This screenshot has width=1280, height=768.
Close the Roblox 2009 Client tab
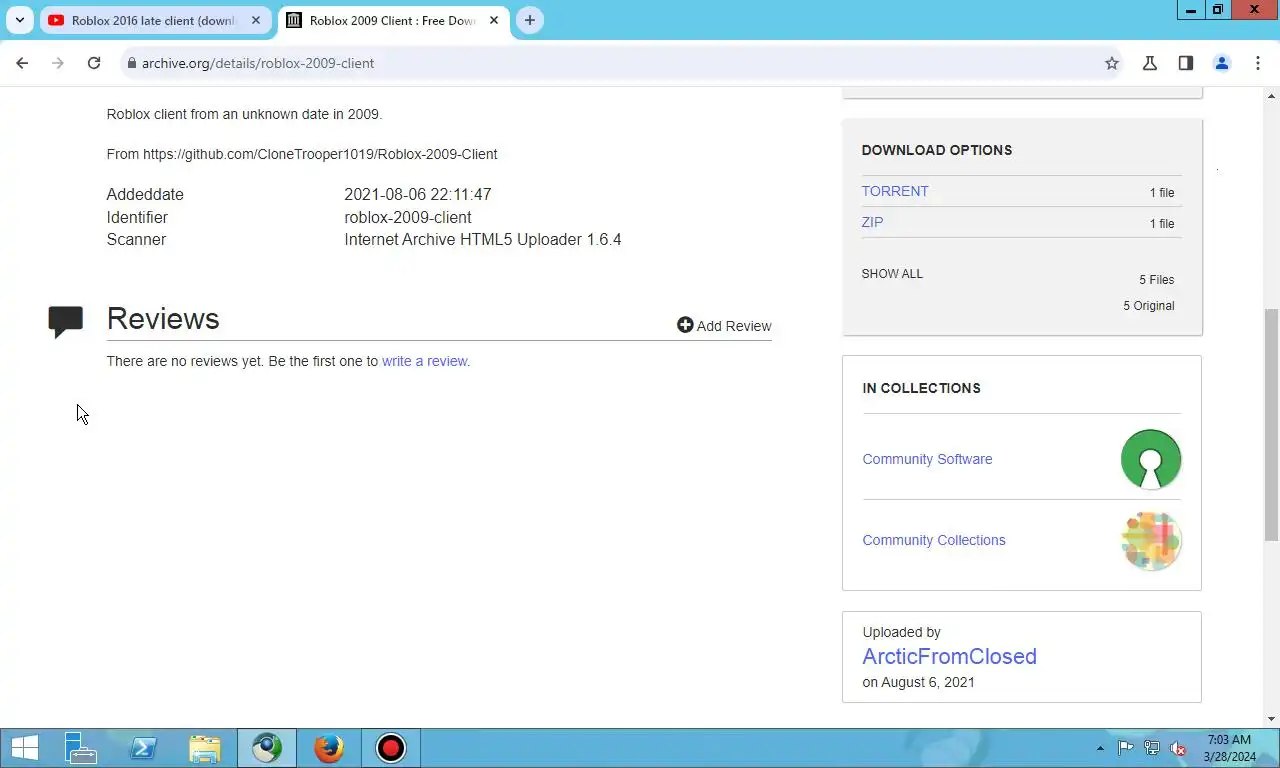(x=494, y=20)
